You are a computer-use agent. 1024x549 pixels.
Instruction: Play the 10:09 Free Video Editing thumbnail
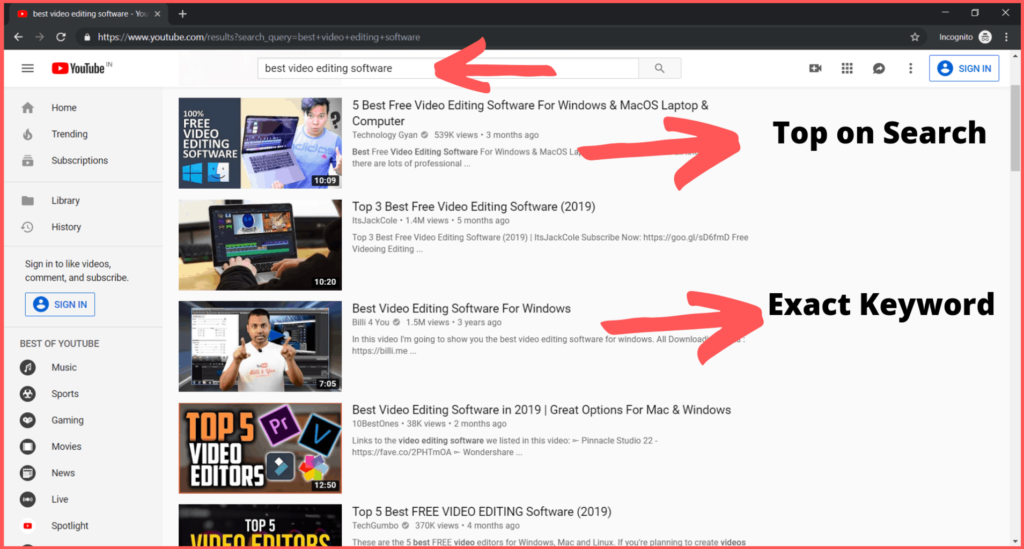(260, 143)
